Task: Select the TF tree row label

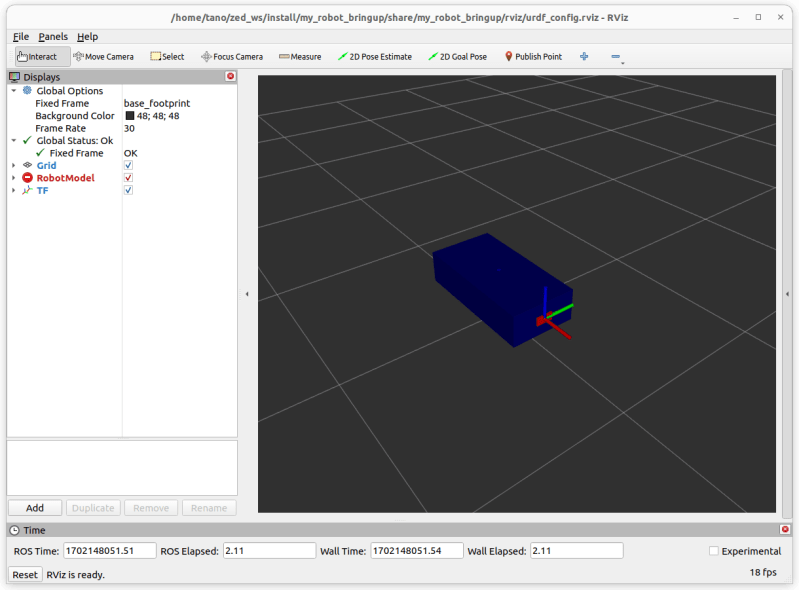Action: [42, 190]
